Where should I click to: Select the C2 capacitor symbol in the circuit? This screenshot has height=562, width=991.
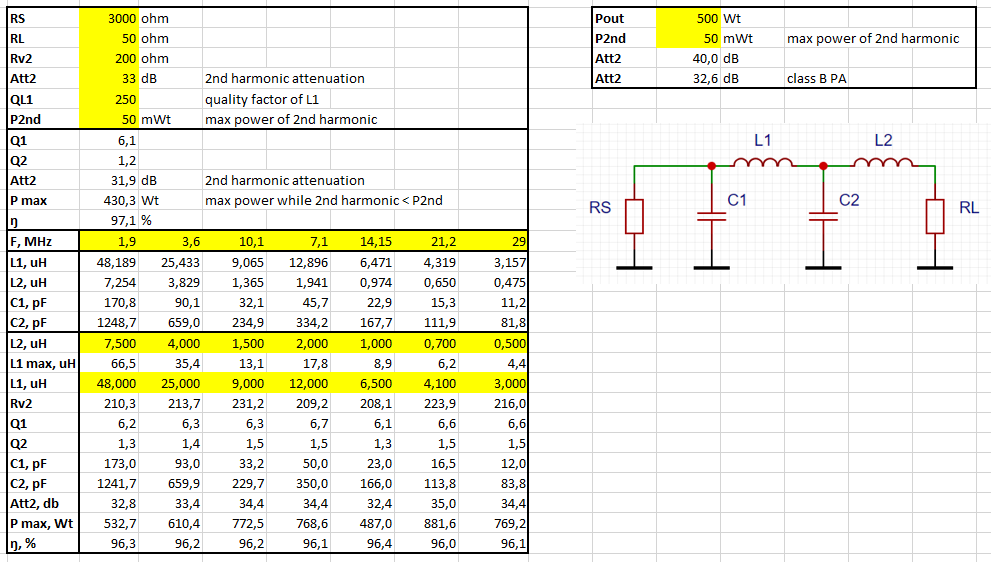[822, 216]
